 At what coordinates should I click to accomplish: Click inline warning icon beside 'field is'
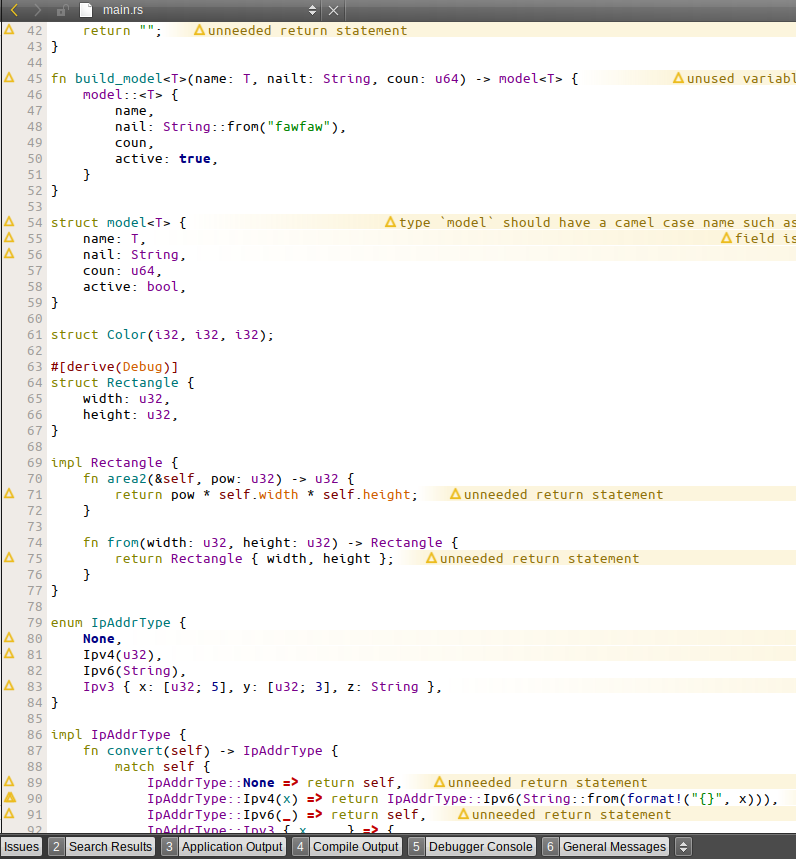click(x=726, y=238)
